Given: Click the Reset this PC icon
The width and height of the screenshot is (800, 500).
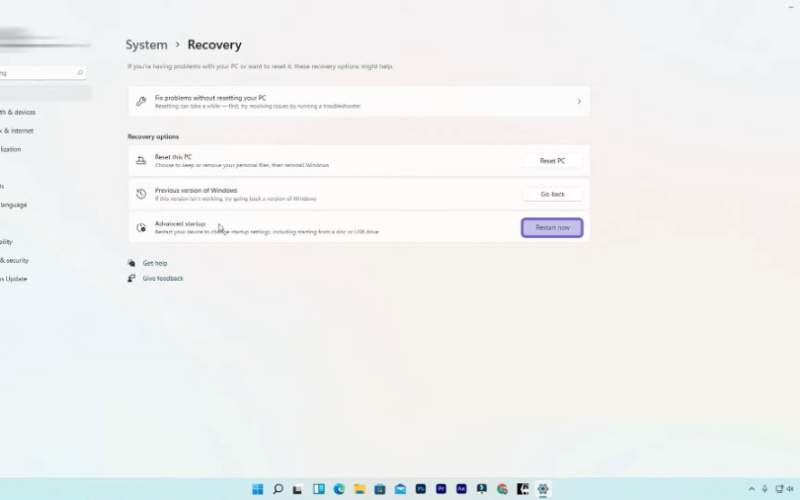Looking at the screenshot, I should (141, 161).
